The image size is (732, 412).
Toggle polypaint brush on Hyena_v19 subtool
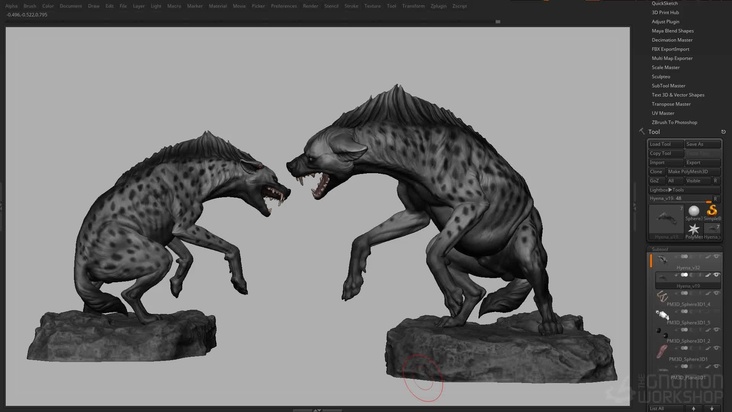pyautogui.click(x=708, y=275)
